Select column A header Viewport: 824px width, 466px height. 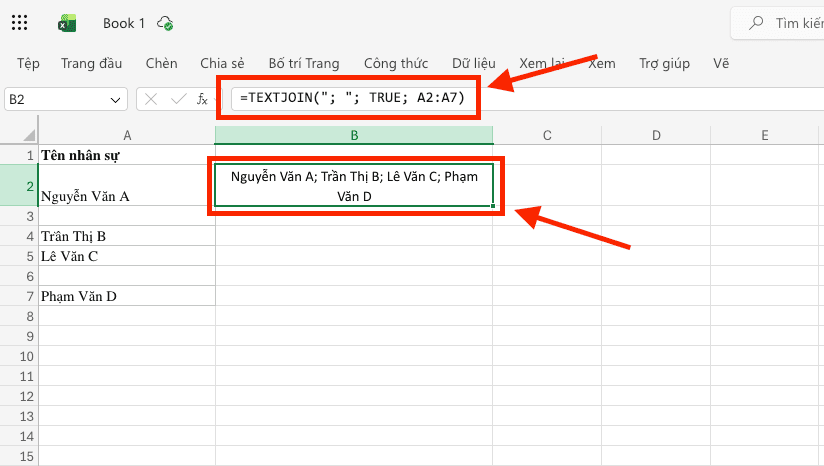127,136
